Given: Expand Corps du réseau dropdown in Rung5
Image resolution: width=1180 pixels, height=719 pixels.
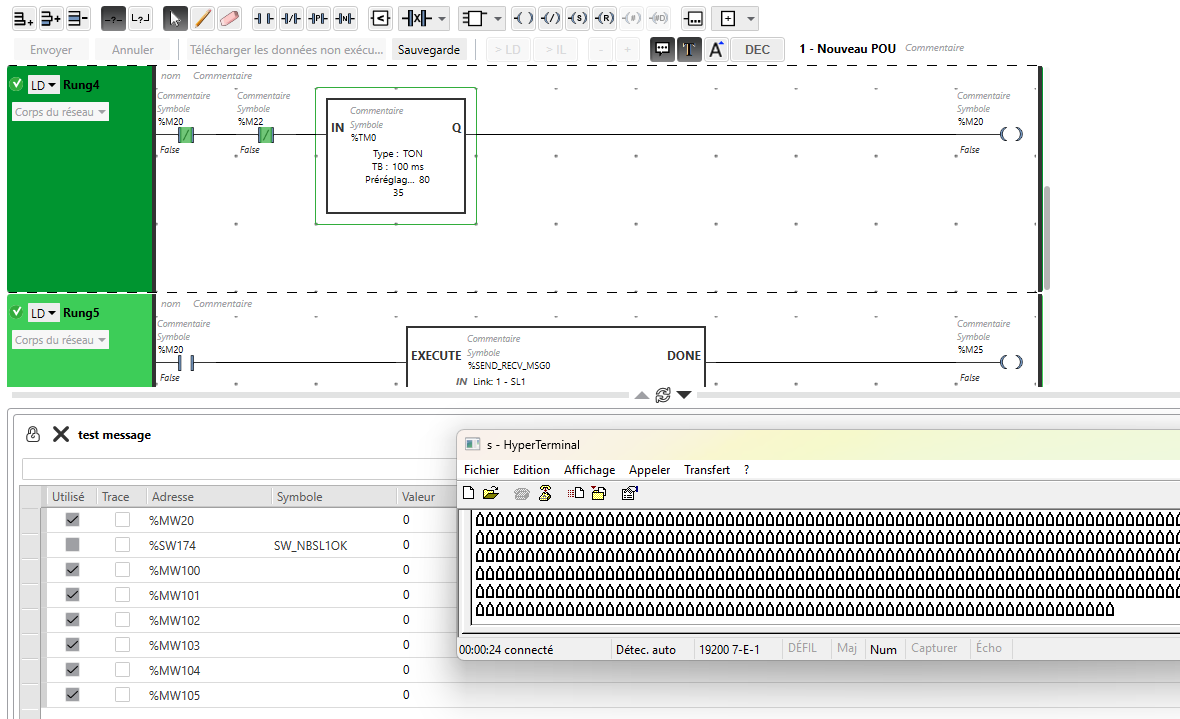Looking at the screenshot, I should point(60,340).
